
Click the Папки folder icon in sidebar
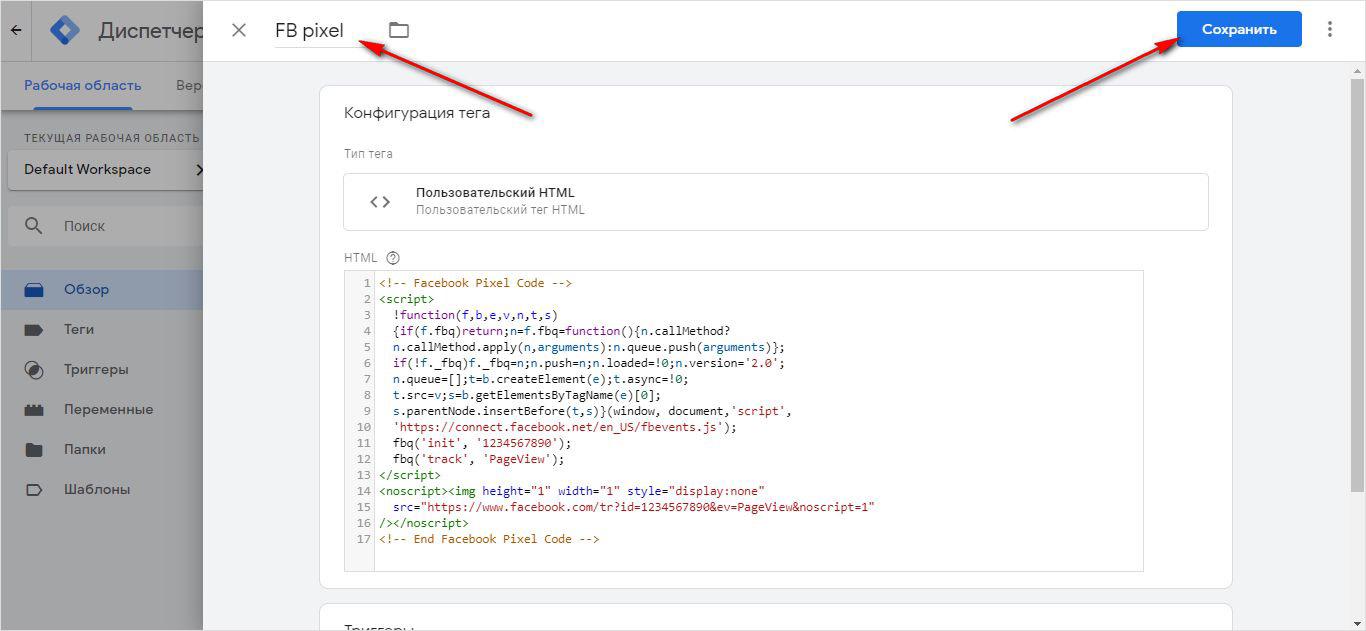pos(34,449)
